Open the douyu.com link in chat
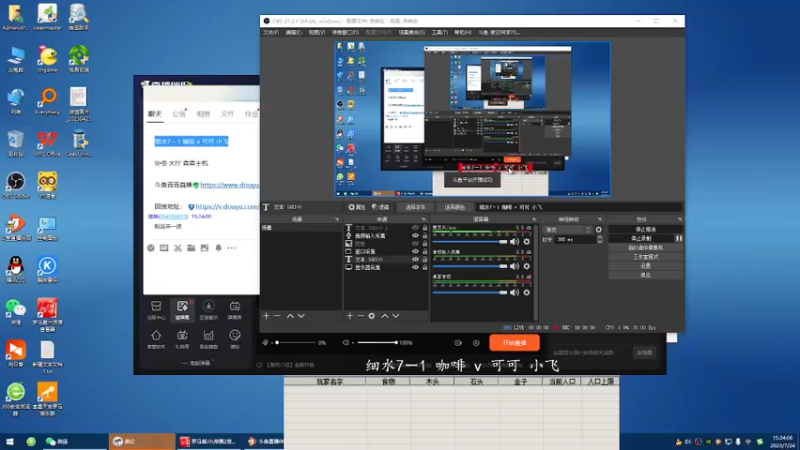800x450 pixels. tap(230, 185)
